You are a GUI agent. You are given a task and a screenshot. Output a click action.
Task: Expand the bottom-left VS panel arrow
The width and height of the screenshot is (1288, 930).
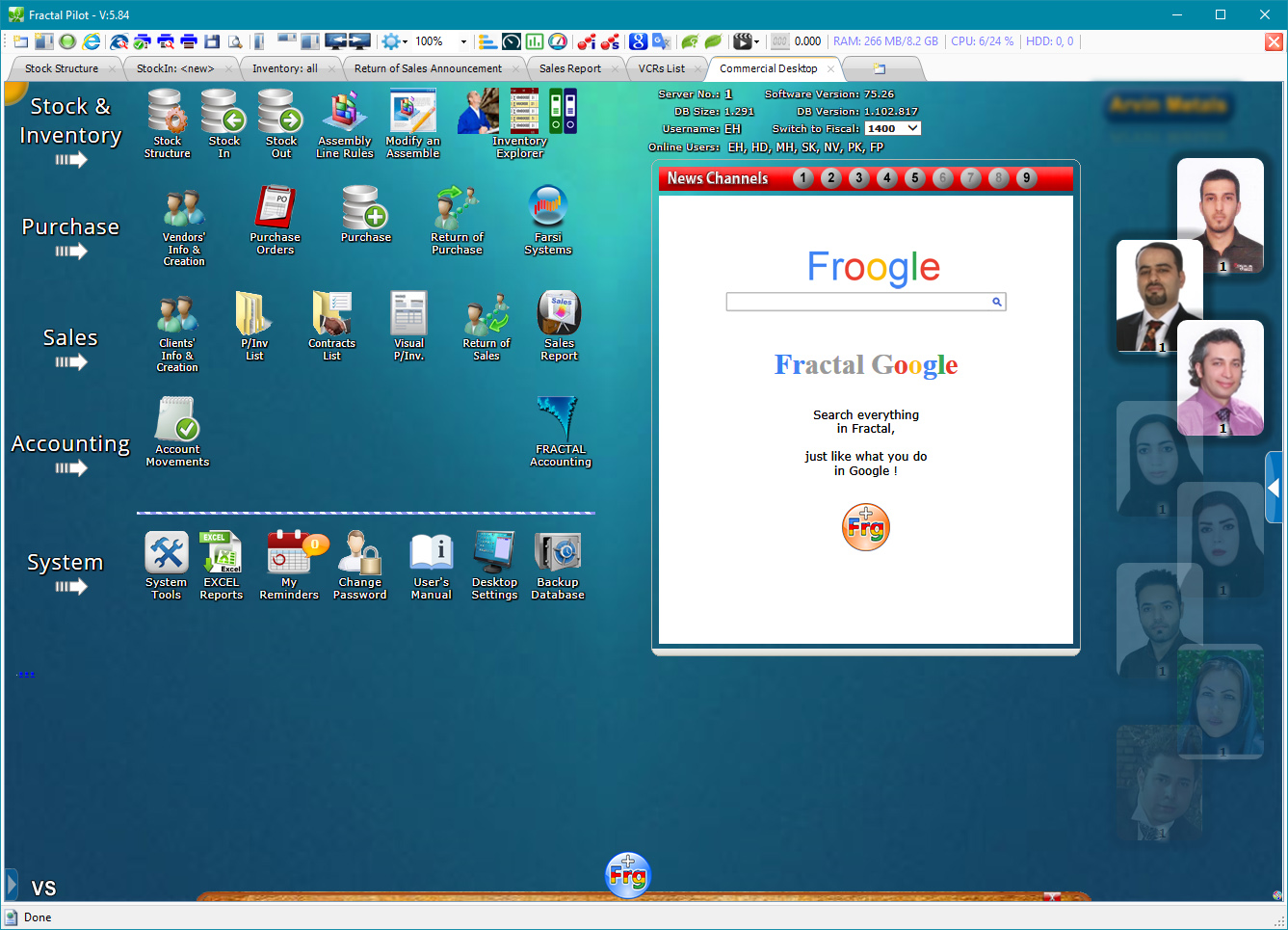coord(12,884)
